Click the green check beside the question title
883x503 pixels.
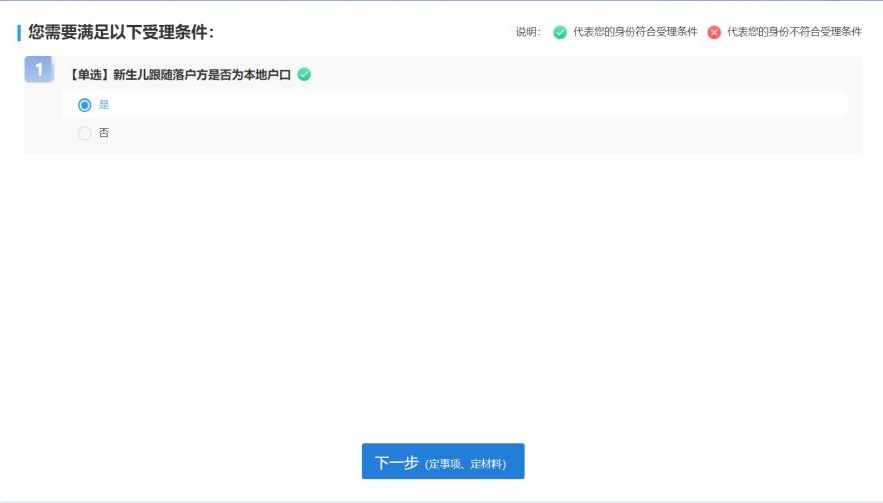point(304,74)
